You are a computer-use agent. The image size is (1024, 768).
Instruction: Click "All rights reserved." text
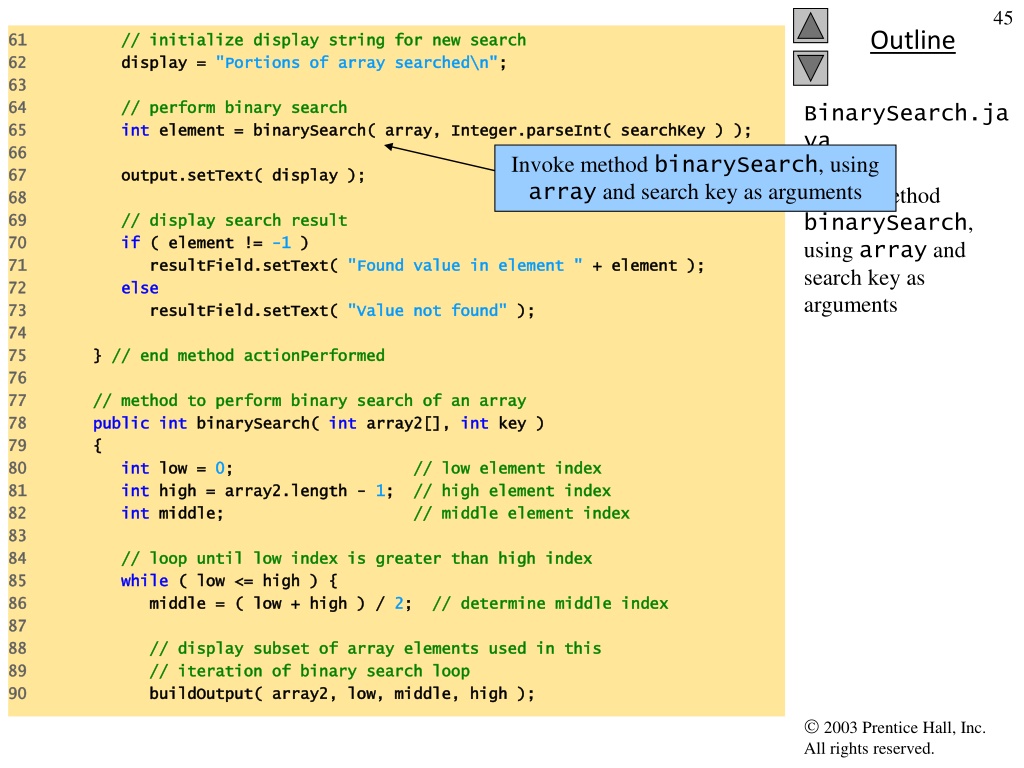coord(869,748)
